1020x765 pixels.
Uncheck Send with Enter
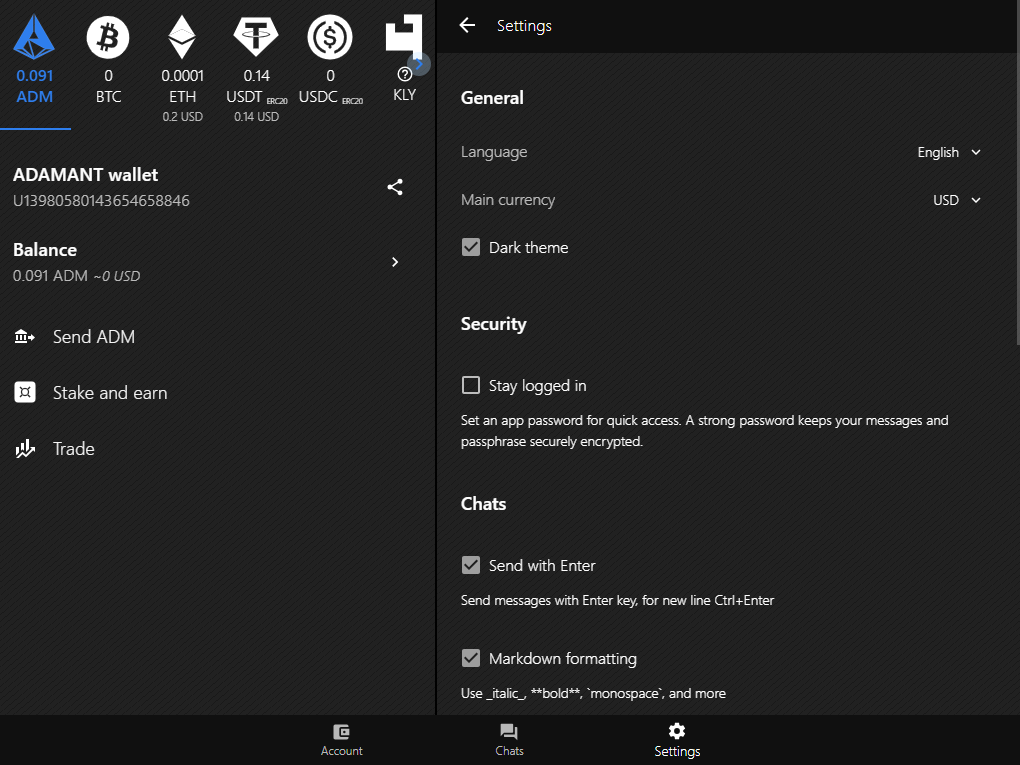coord(471,565)
